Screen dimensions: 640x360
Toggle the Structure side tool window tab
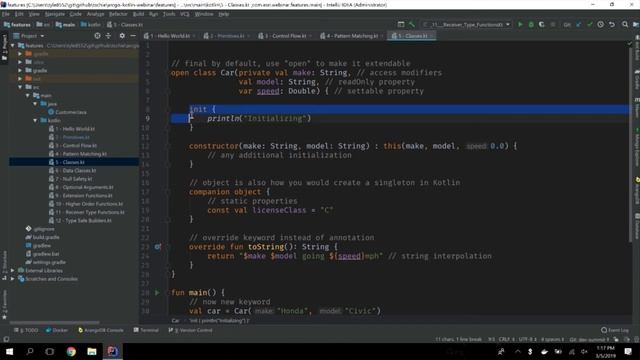[4, 266]
